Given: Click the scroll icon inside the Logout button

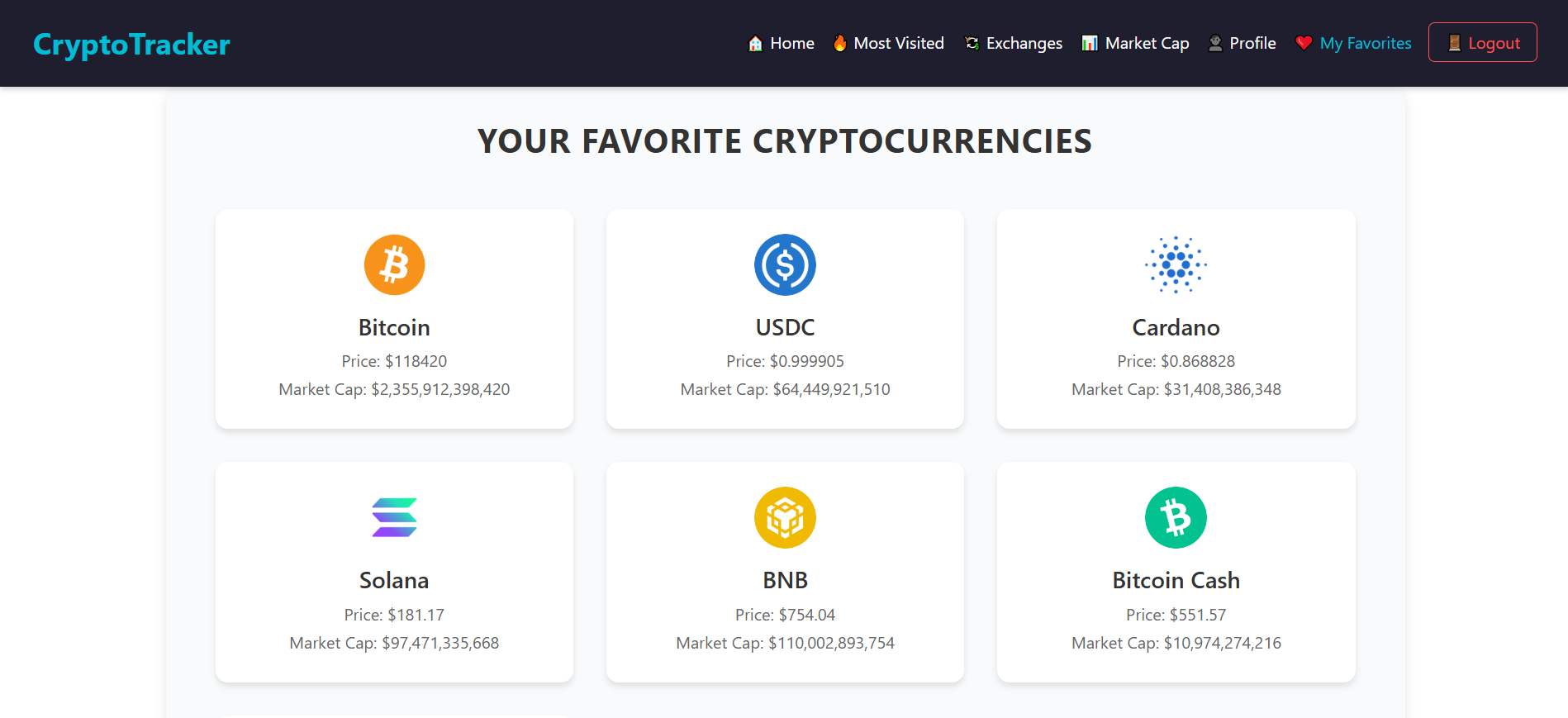Looking at the screenshot, I should [x=1452, y=42].
